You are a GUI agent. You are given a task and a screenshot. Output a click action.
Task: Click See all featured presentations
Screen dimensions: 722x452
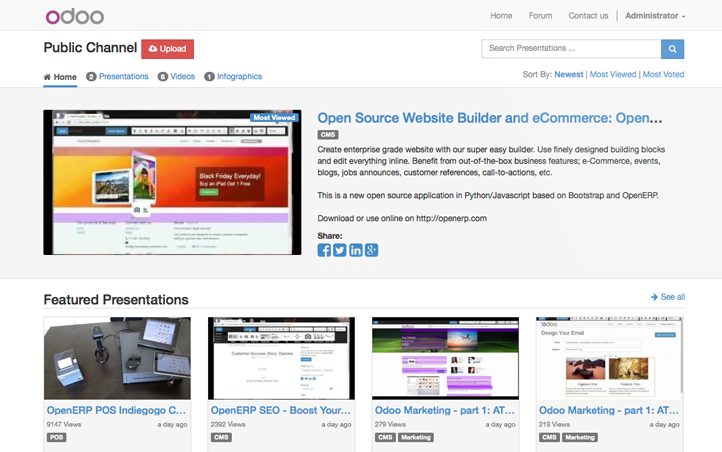(x=668, y=297)
